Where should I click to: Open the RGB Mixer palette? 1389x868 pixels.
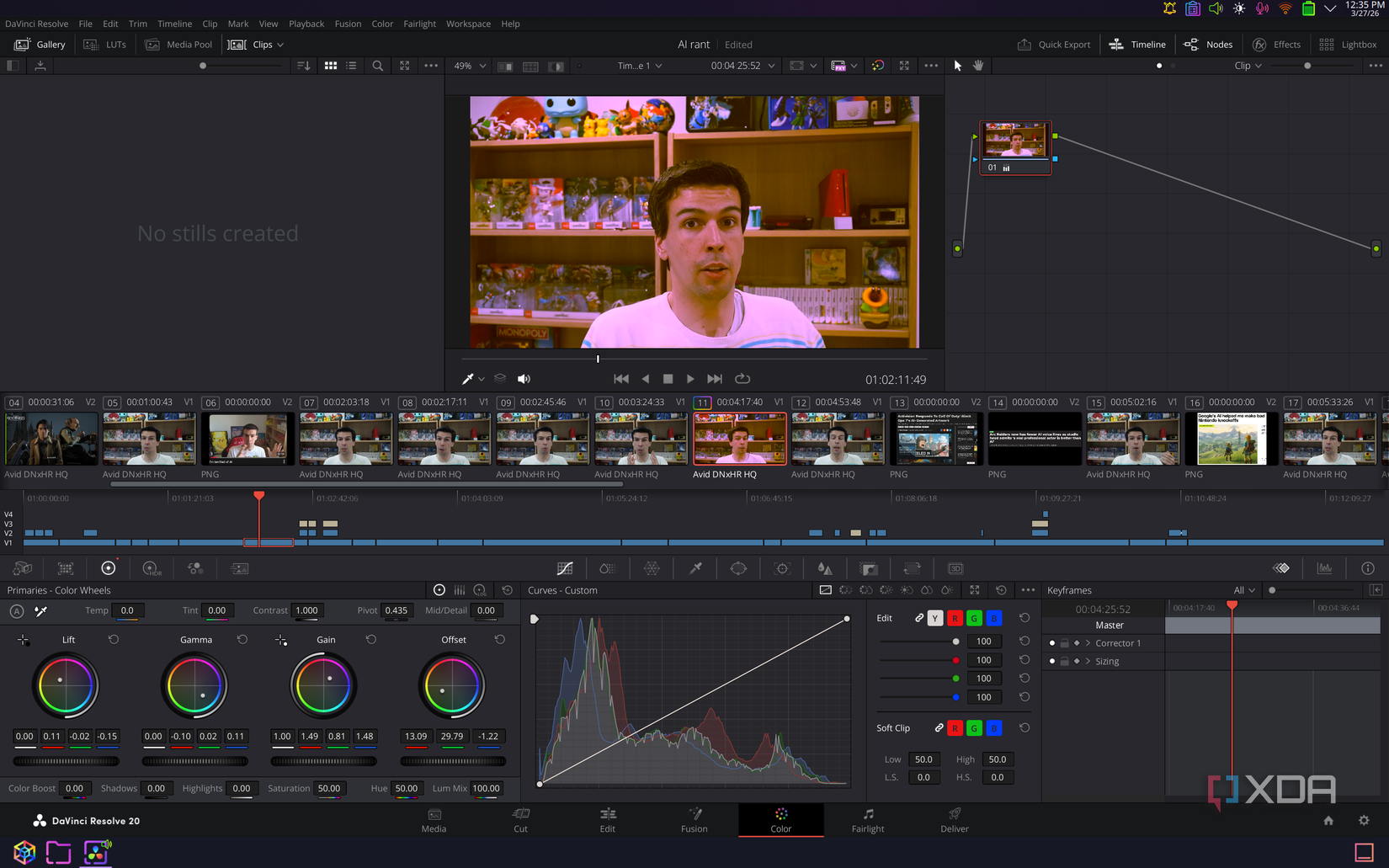pos(195,567)
